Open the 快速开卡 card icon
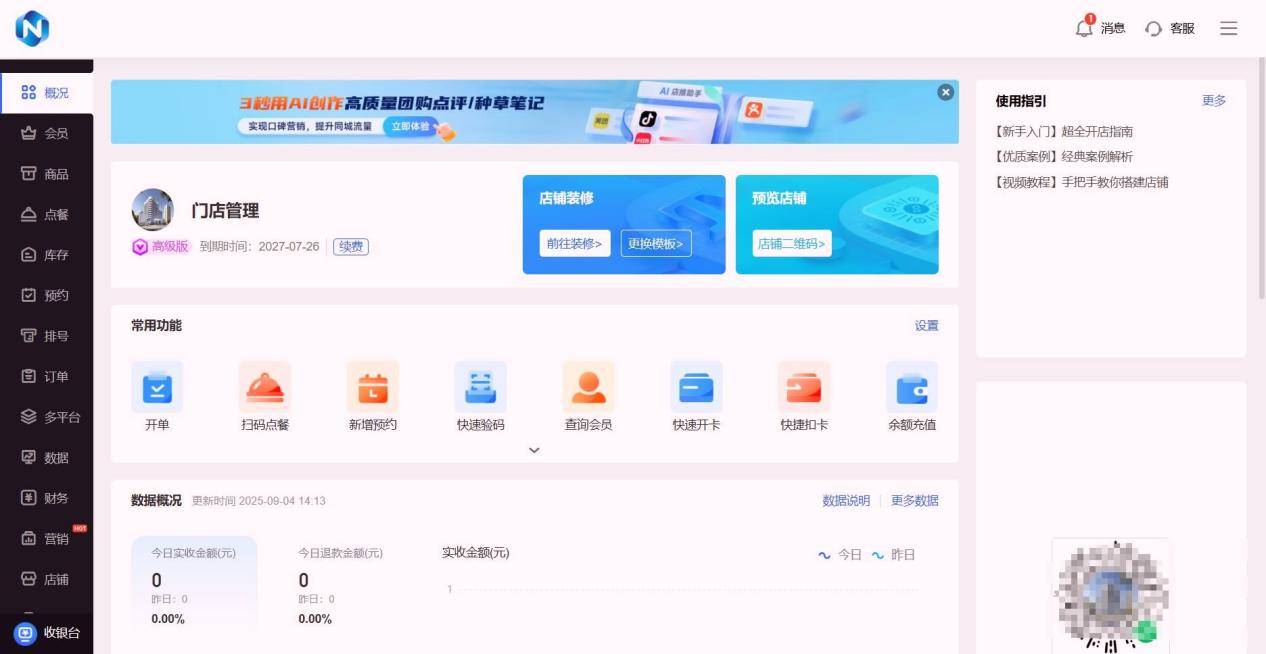This screenshot has width=1266, height=654. click(x=696, y=387)
